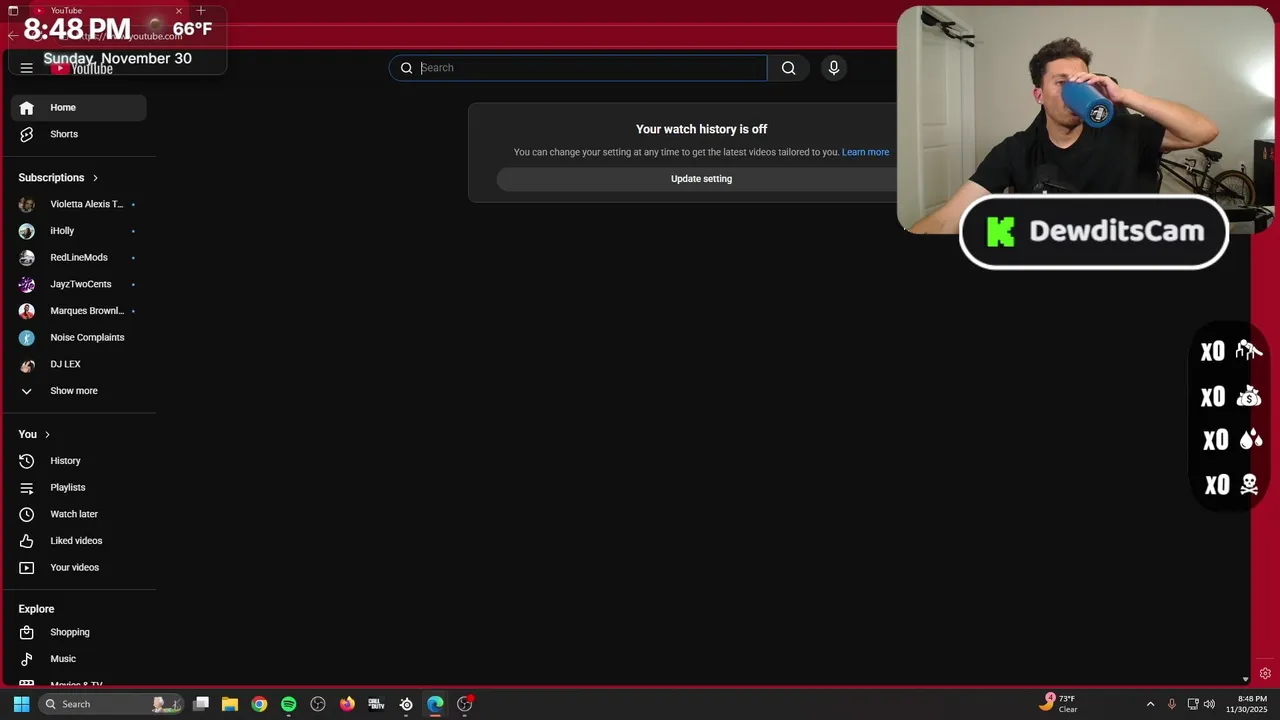1280x720 pixels.
Task: Open a new browser tab
Action: click(x=201, y=11)
